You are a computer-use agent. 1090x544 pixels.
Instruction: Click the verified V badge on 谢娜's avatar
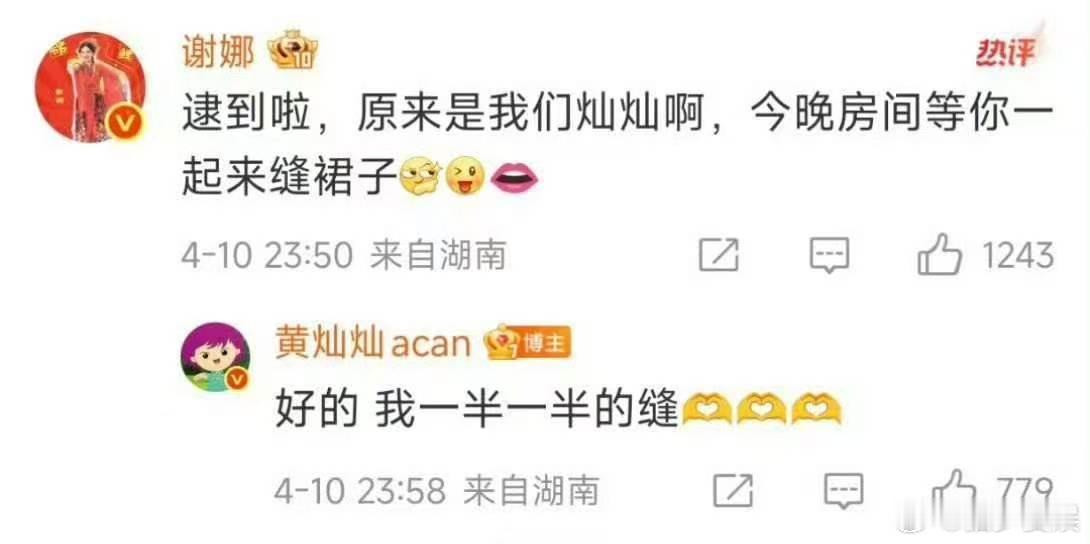(x=127, y=124)
